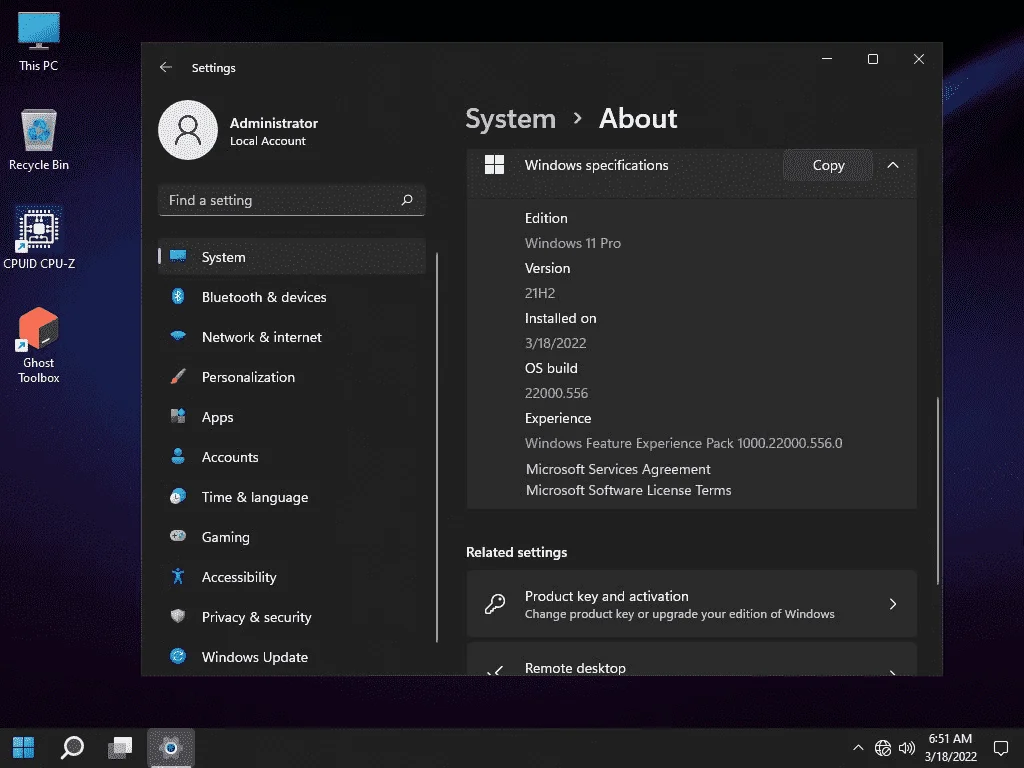
Task: Open Microsoft Software License Terms link
Action: pyautogui.click(x=628, y=490)
